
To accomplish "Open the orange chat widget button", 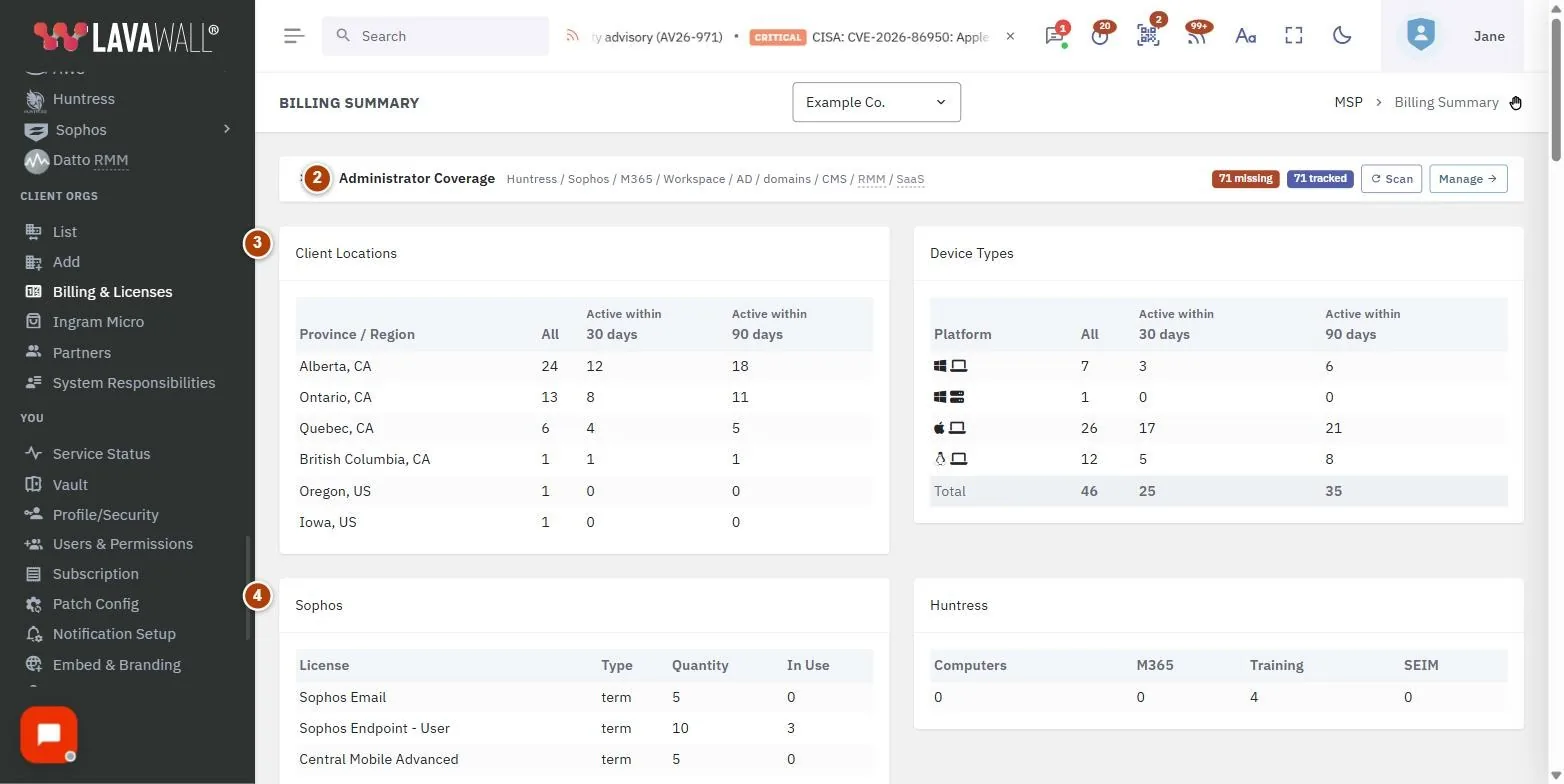I will pyautogui.click(x=49, y=735).
